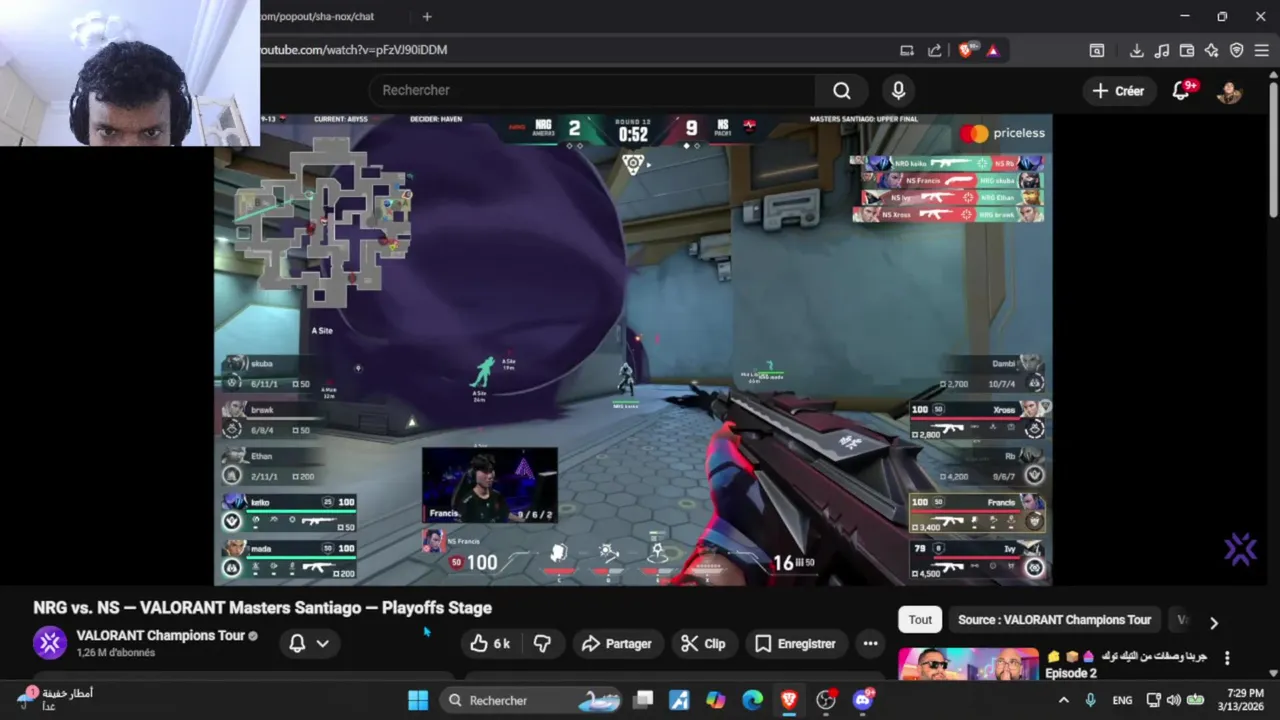Click the YouTube search magnifier button

click(x=842, y=91)
